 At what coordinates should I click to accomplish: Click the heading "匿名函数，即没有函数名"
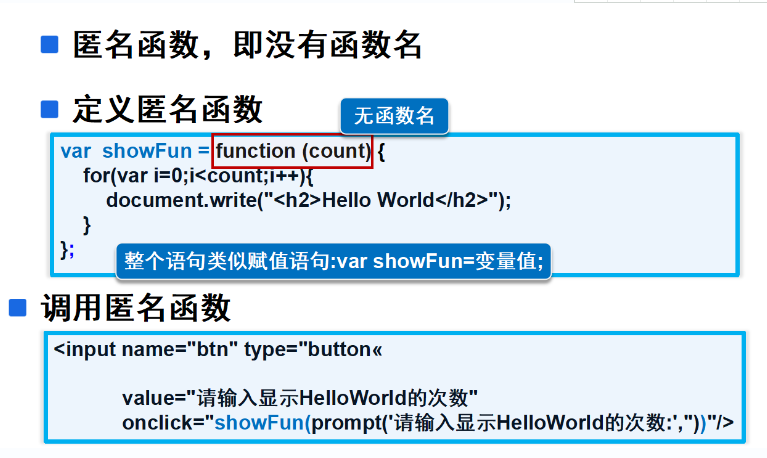[x=247, y=45]
